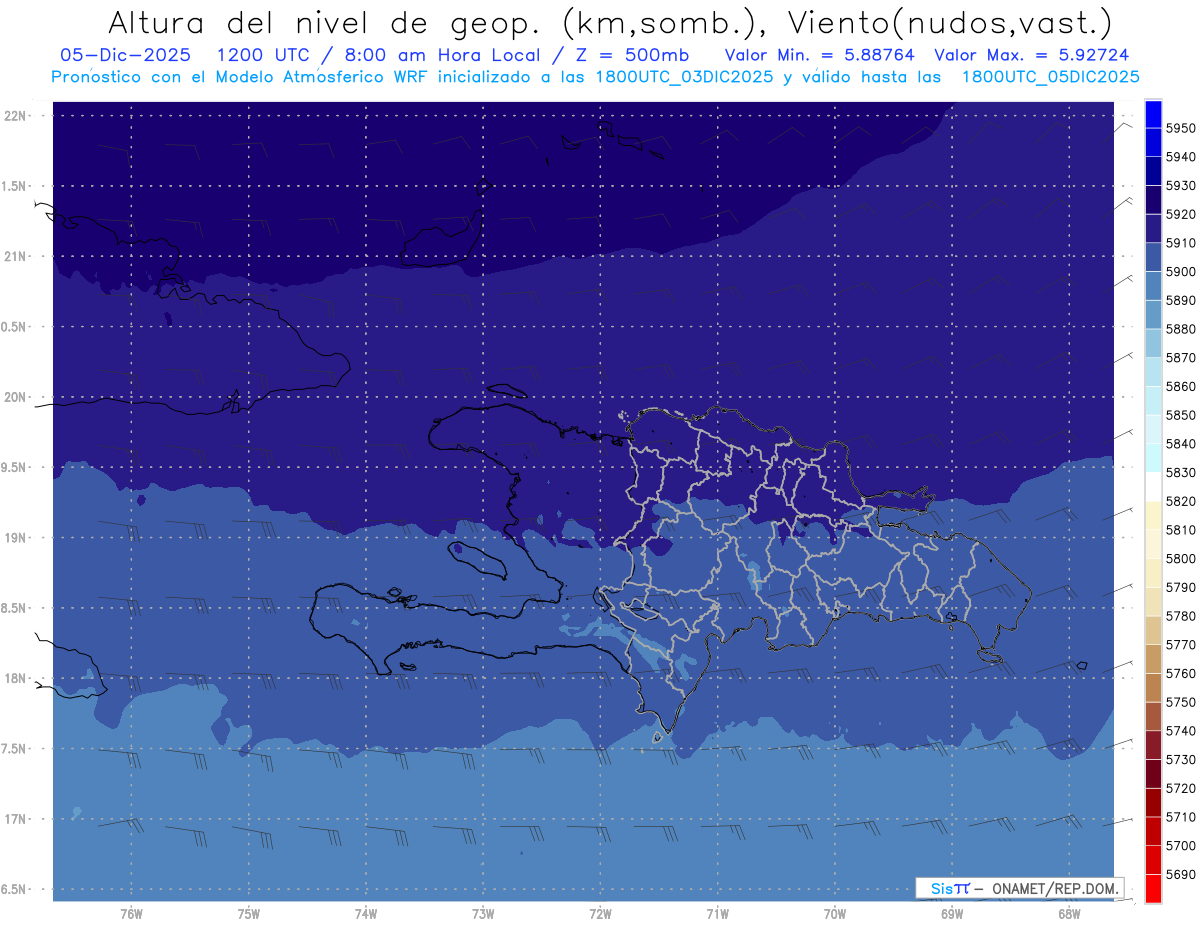Viewport: 1200px width, 927px height.
Task: Click 'Valor Max. = 5.92724'
Action: [x=1031, y=56]
